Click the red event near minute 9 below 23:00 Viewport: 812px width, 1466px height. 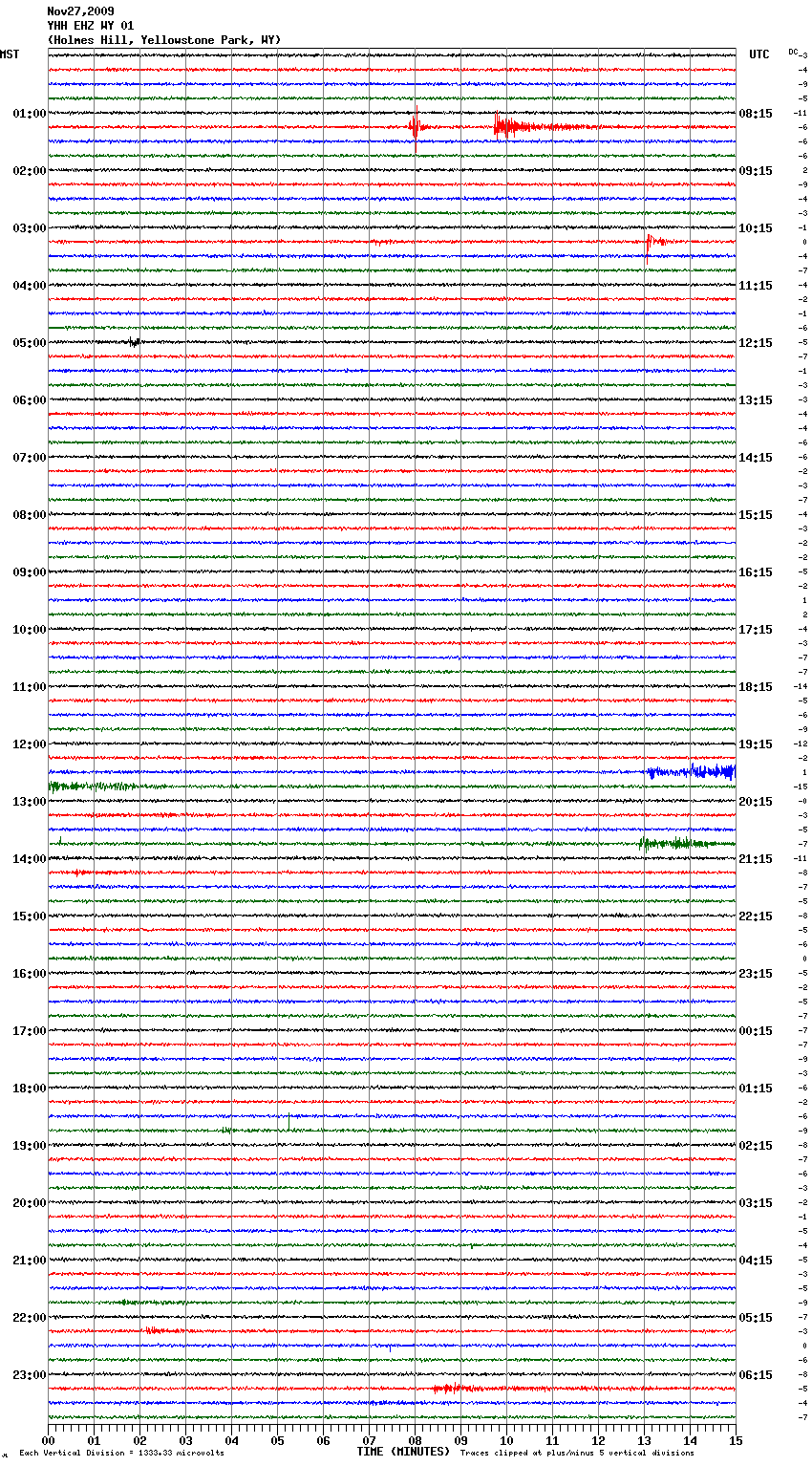459,1388
